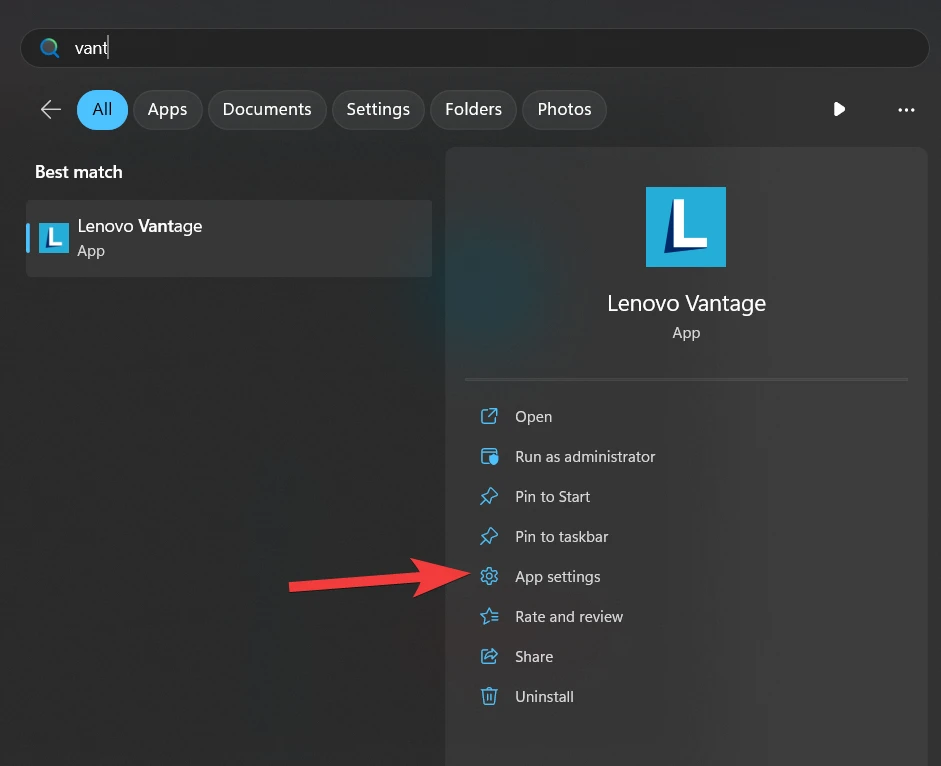
Task: Choose Pin to Start
Action: coord(552,497)
